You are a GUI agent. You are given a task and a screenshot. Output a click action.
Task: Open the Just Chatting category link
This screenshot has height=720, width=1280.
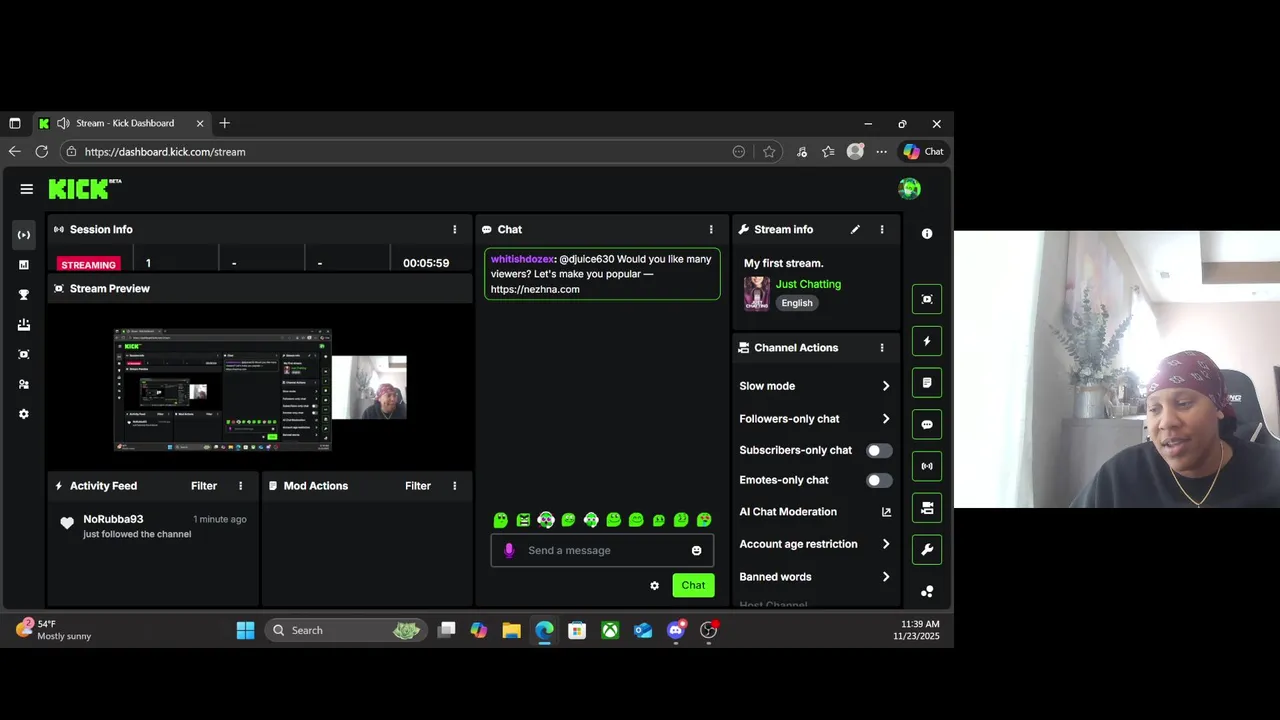click(x=808, y=284)
